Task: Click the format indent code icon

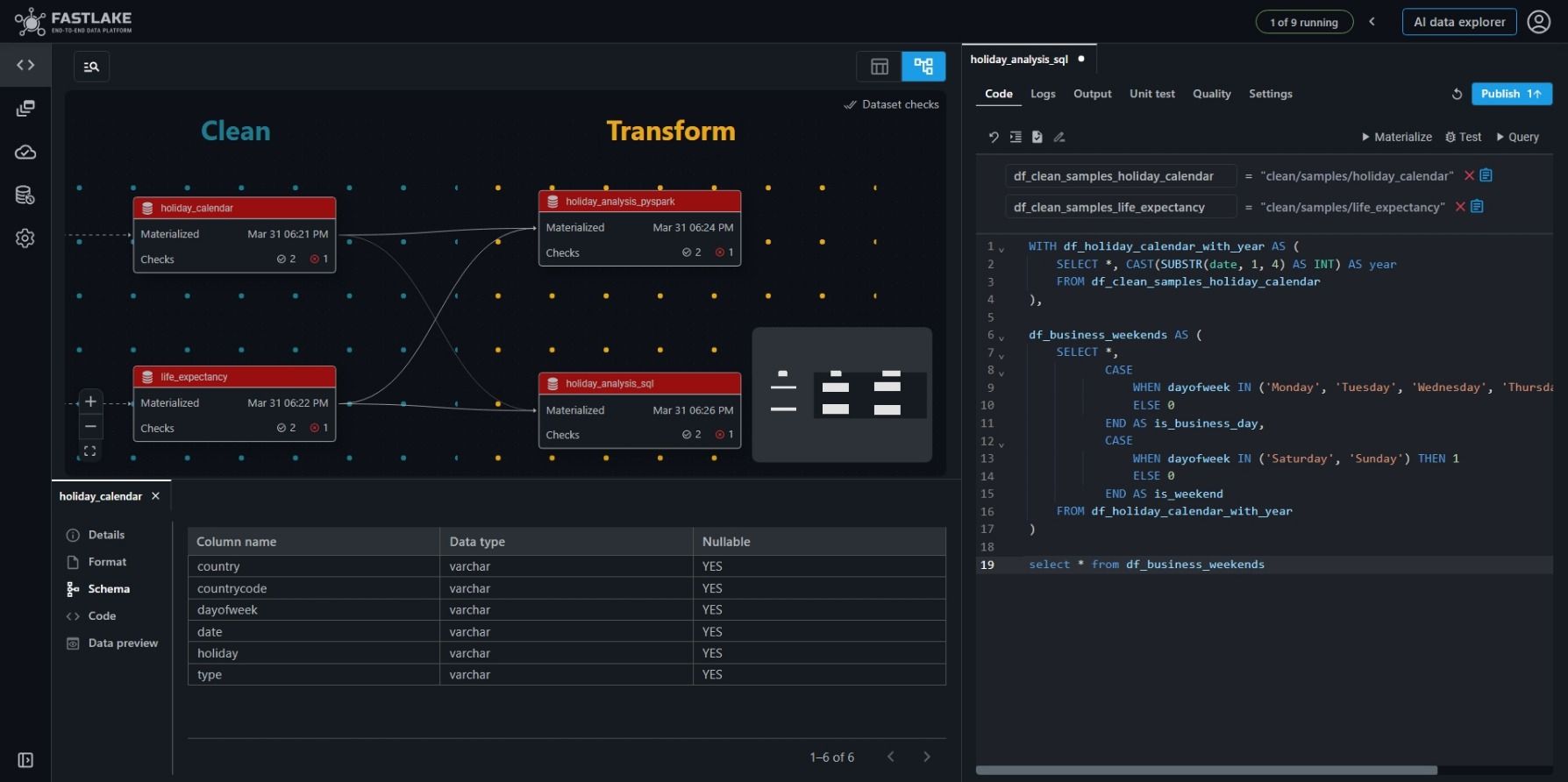Action: coord(1016,137)
